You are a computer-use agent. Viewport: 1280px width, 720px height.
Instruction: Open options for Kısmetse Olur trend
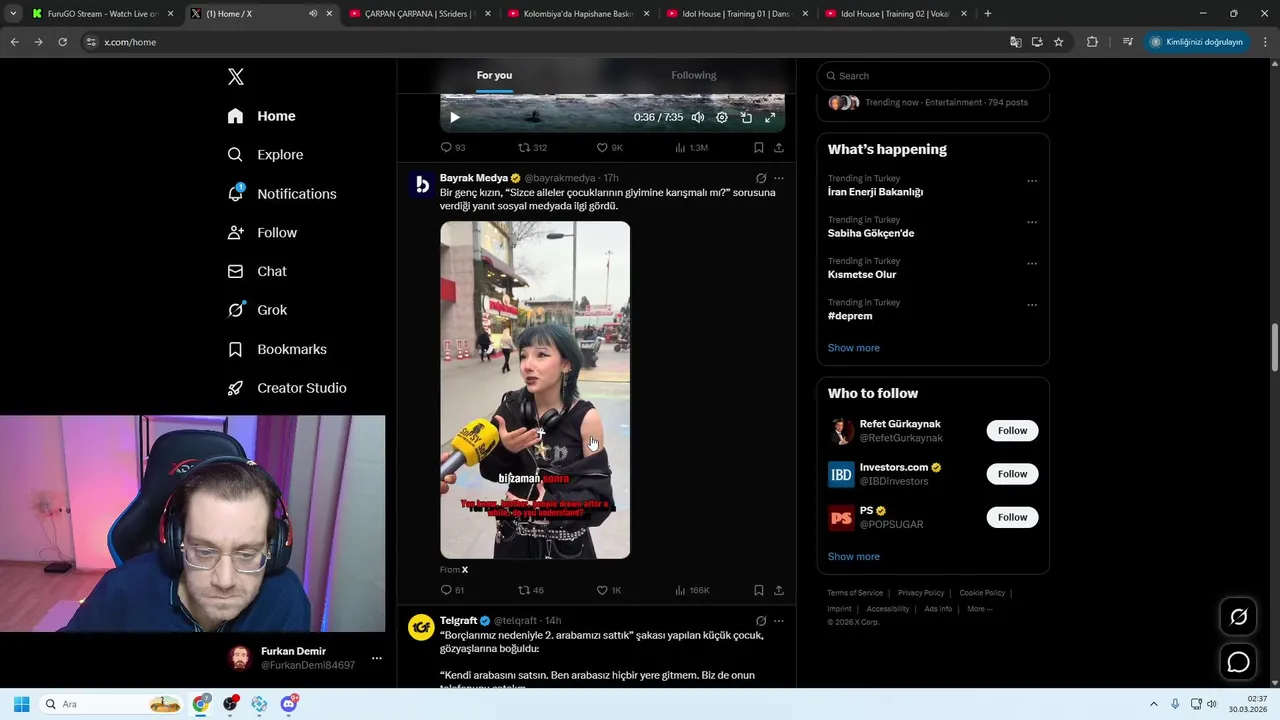click(x=1032, y=264)
